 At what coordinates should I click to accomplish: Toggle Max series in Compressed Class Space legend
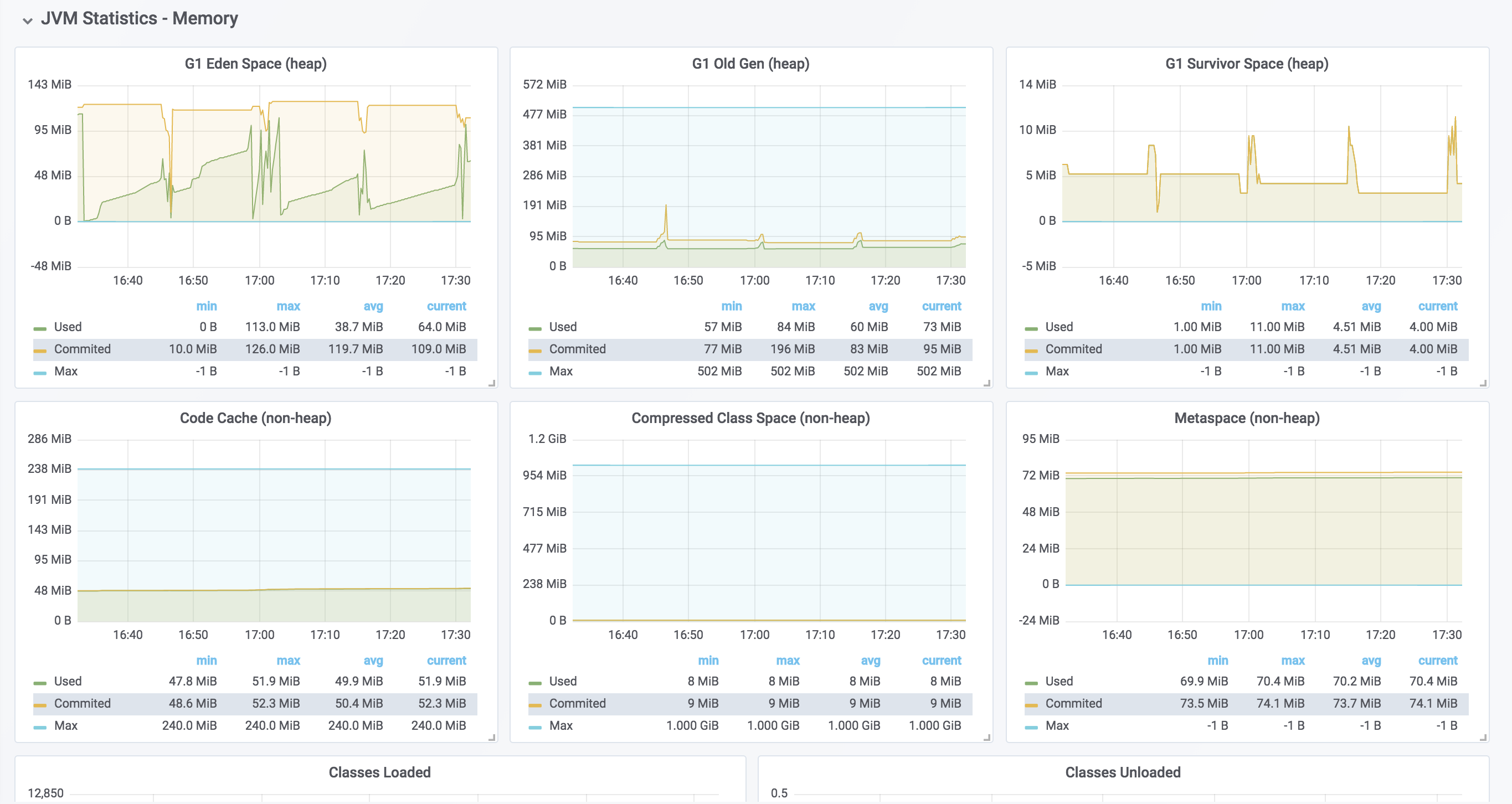[560, 725]
